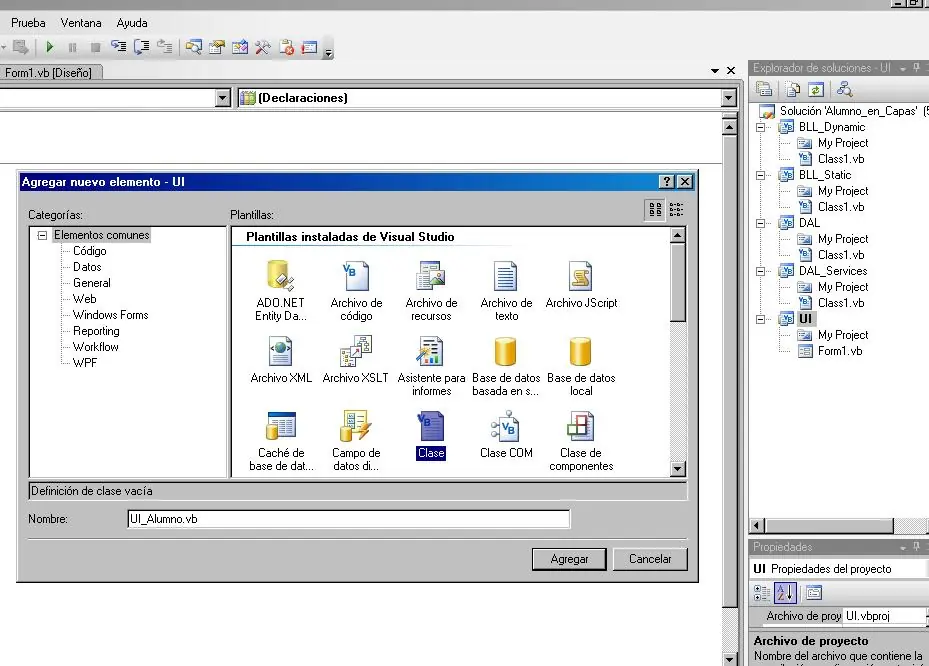Screen dimensions: 929x666
Task: Show properties by category in Propiedades panel
Action: pos(761,593)
